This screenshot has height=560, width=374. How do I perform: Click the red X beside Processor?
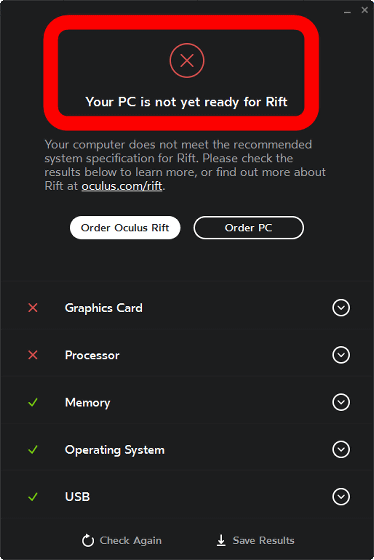pyautogui.click(x=33, y=355)
